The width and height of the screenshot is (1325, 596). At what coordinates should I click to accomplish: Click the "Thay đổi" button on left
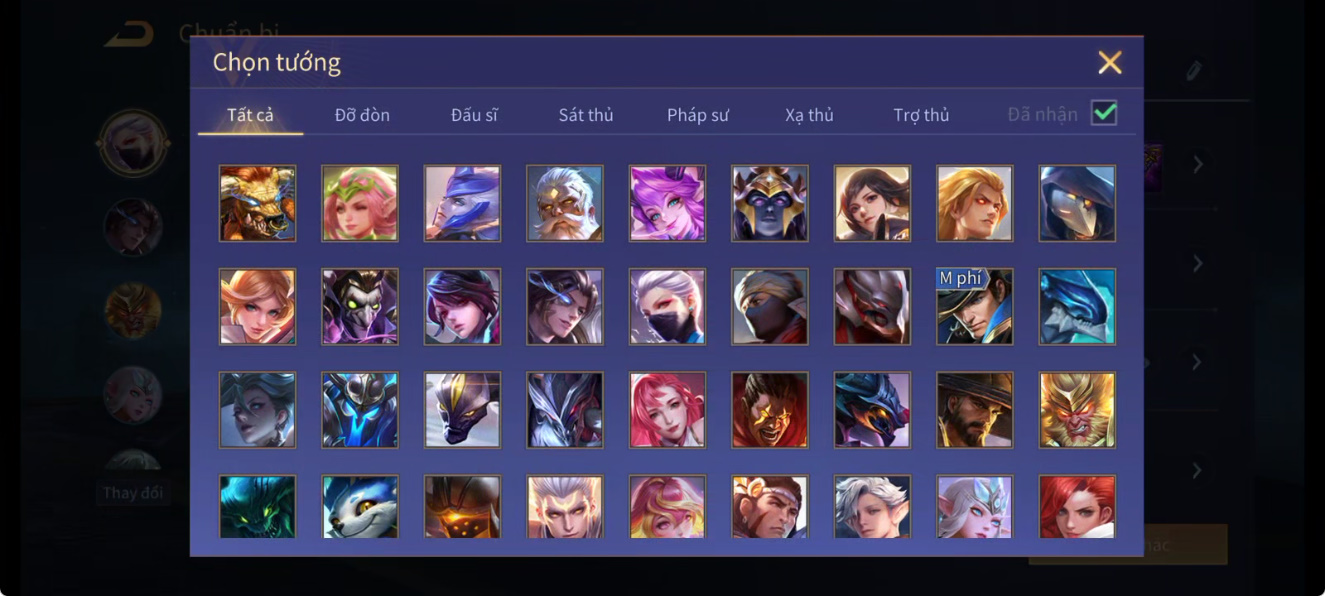[132, 493]
